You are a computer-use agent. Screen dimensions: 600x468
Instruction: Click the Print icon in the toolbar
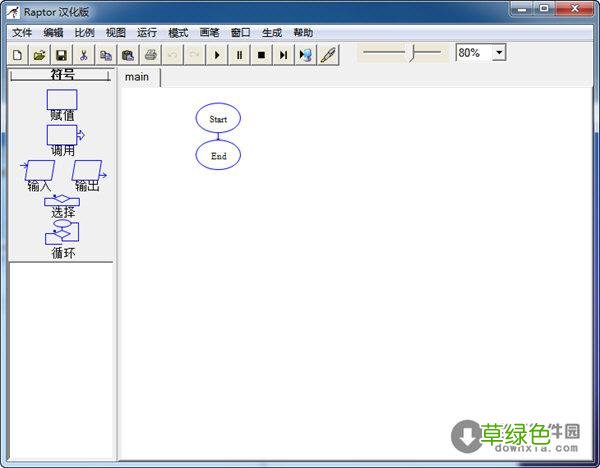coord(150,54)
